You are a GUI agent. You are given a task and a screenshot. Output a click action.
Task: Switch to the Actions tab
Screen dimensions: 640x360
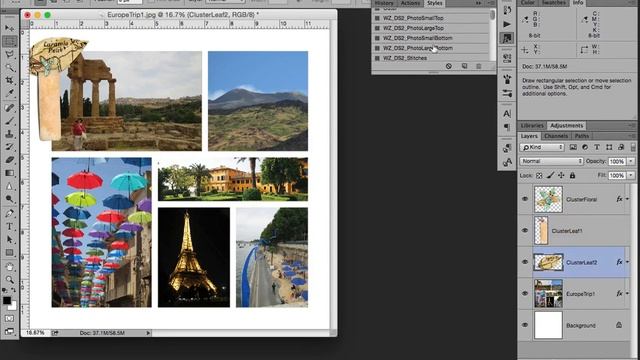click(410, 3)
